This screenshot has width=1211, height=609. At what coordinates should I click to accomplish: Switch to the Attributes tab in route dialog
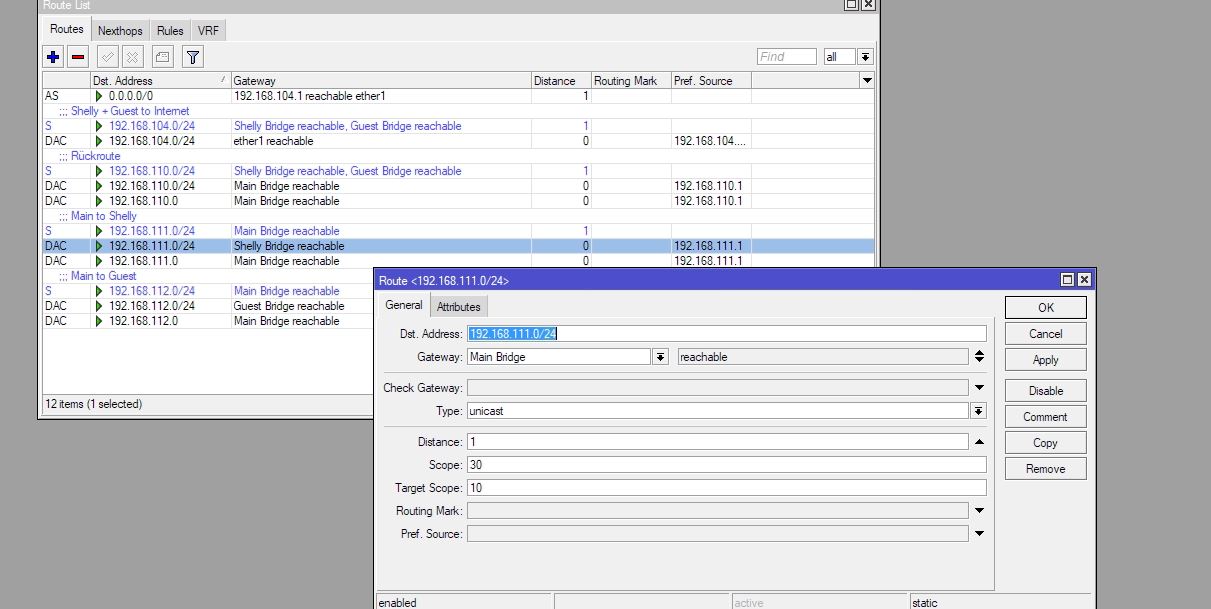pyautogui.click(x=458, y=307)
